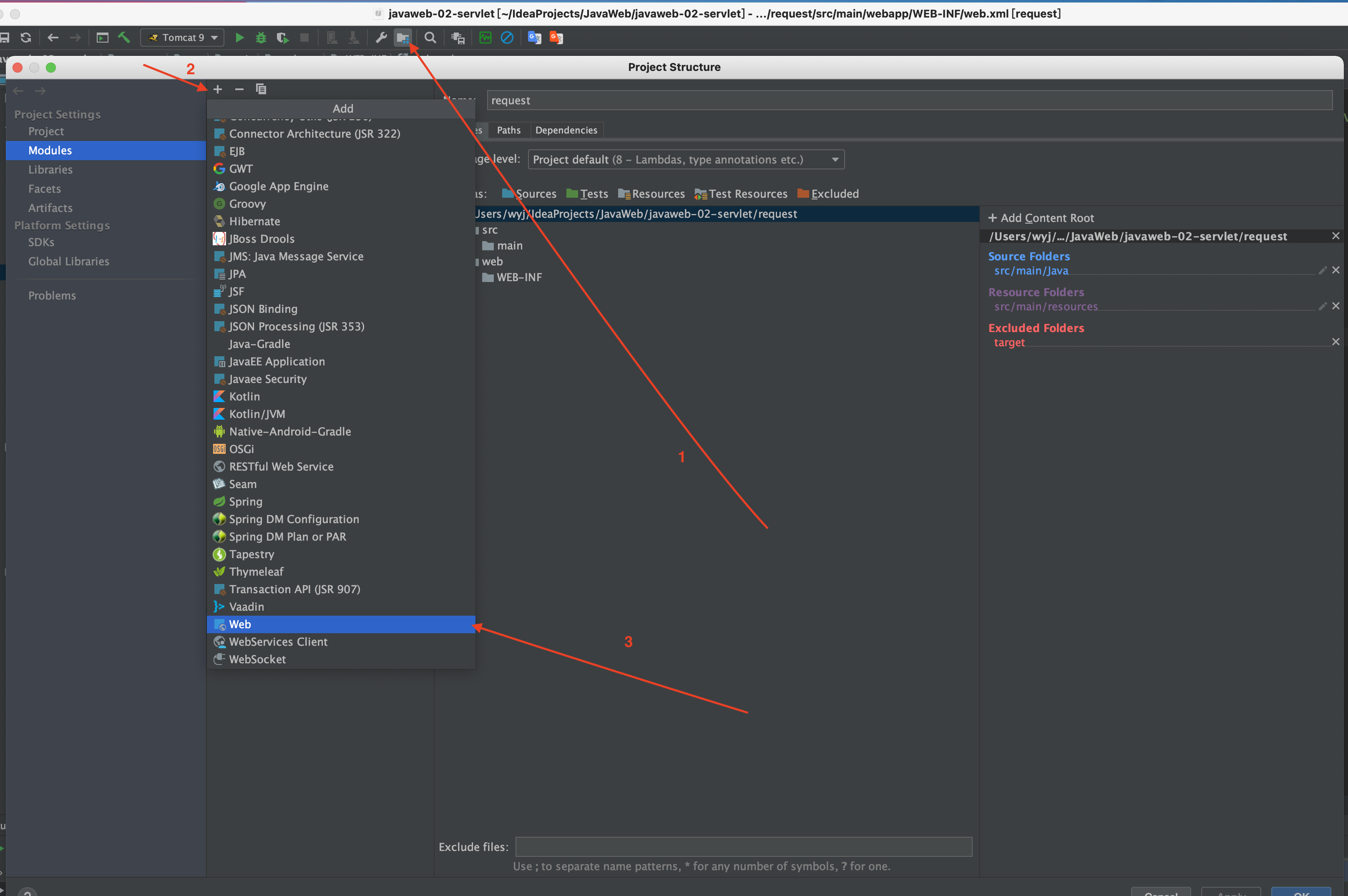The height and width of the screenshot is (896, 1348).
Task: Toggle Mark as Excluded folder
Action: tap(827, 194)
